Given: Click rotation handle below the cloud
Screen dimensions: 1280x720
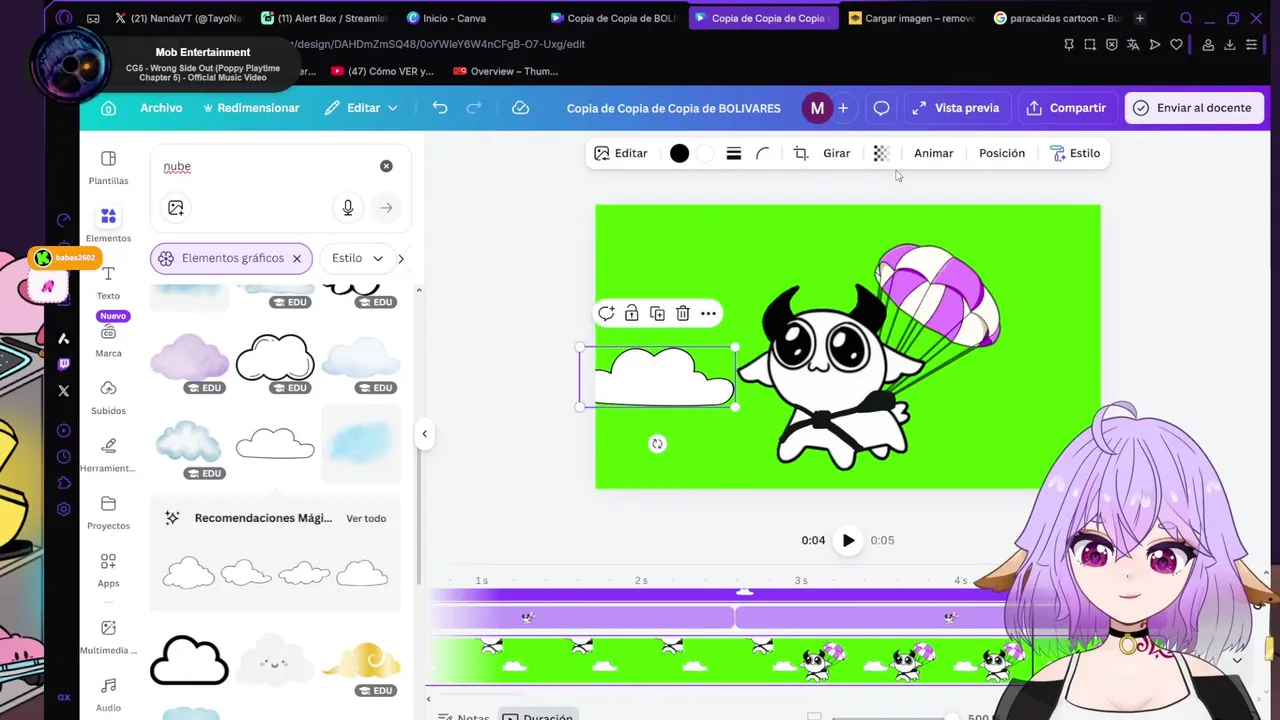Looking at the screenshot, I should [657, 444].
